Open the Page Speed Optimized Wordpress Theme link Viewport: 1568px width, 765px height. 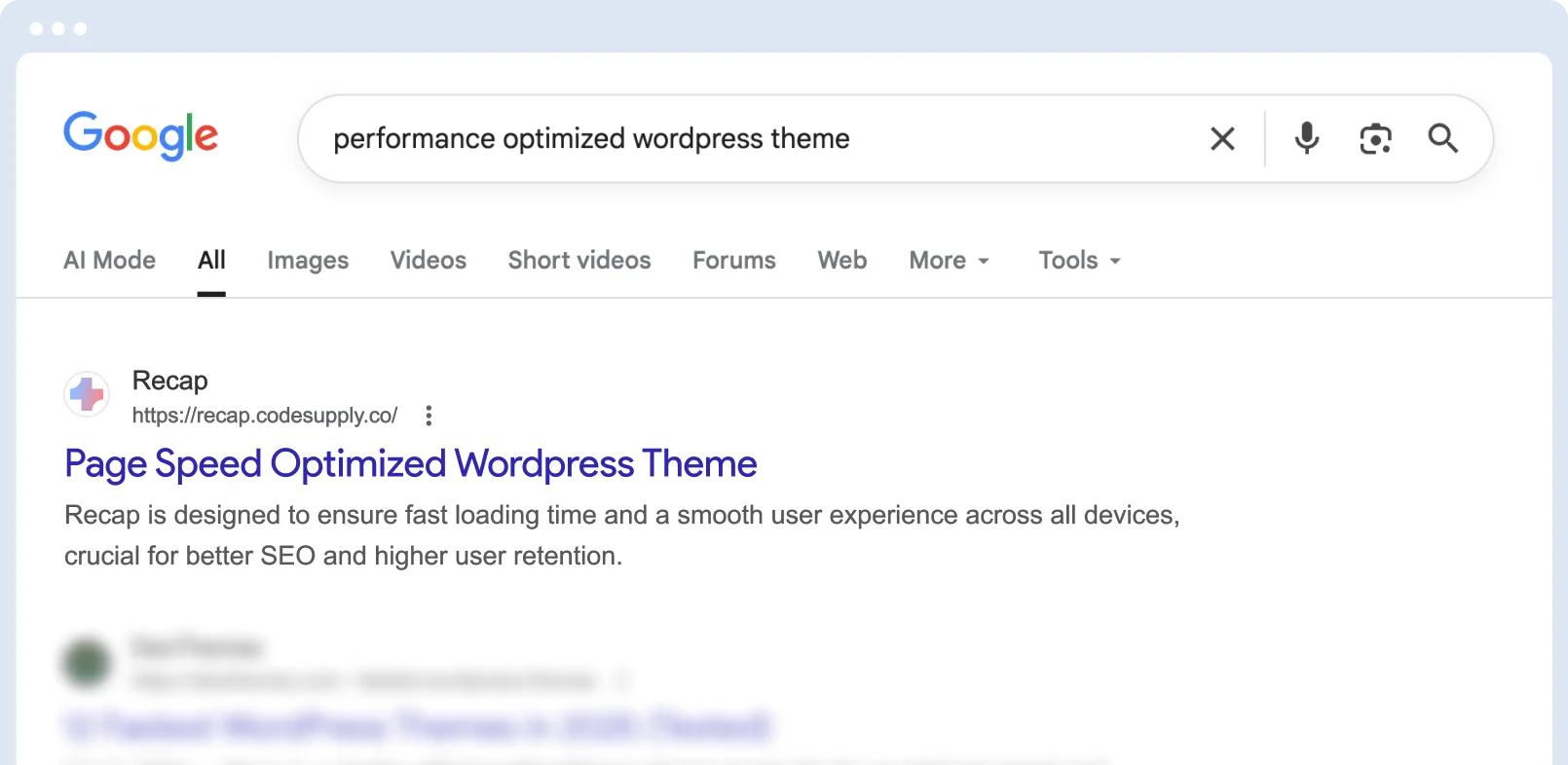point(410,464)
